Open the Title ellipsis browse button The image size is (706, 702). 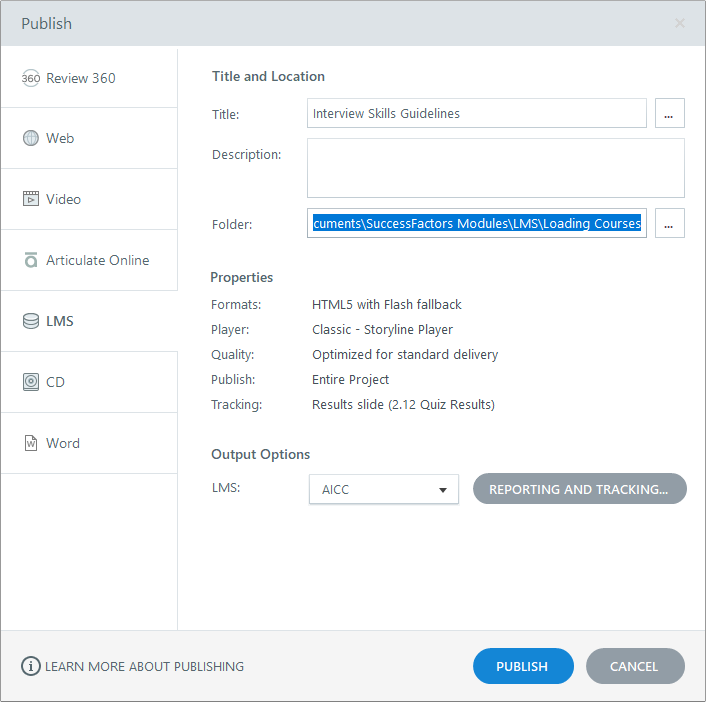tap(669, 114)
